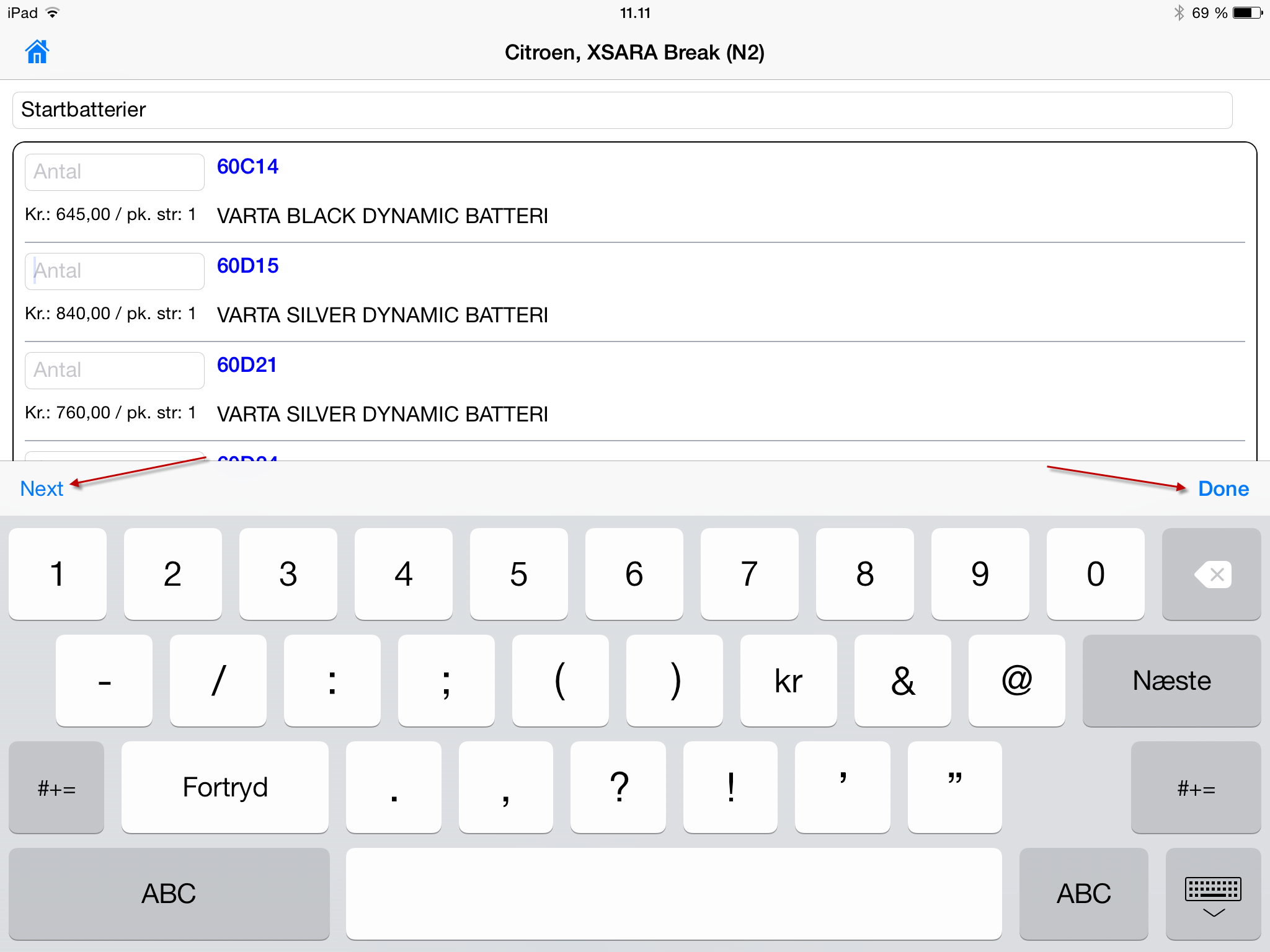
Task: Tap the space bar
Action: coord(673,894)
